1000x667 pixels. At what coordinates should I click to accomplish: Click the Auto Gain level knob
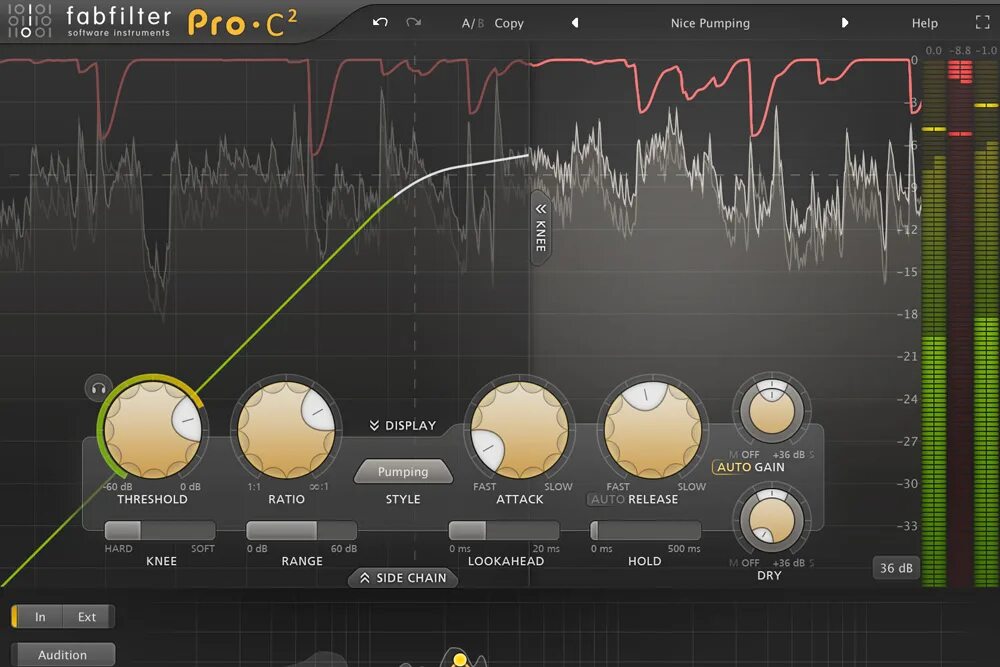pos(772,409)
